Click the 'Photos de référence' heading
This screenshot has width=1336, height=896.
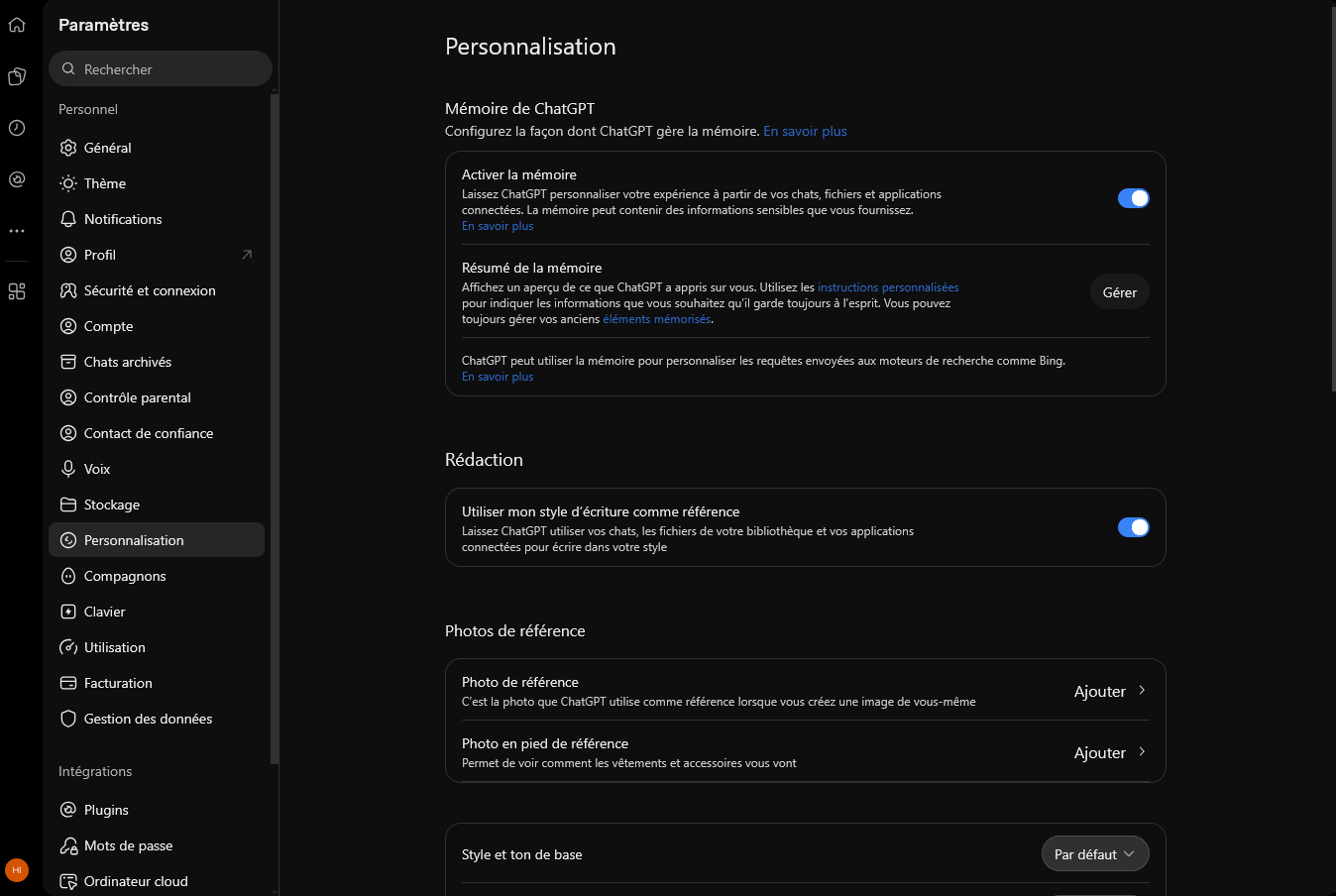coord(515,630)
